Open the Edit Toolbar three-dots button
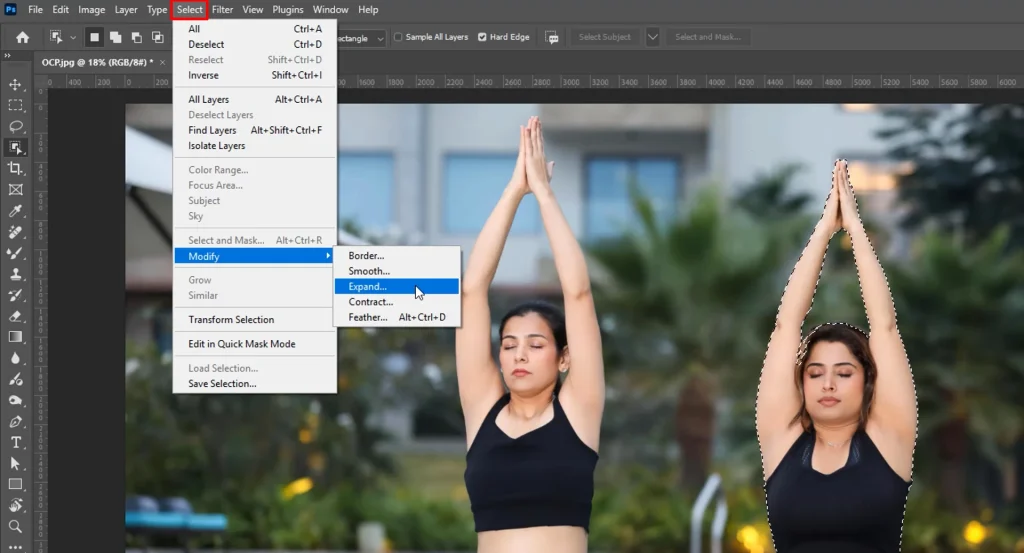 15,546
